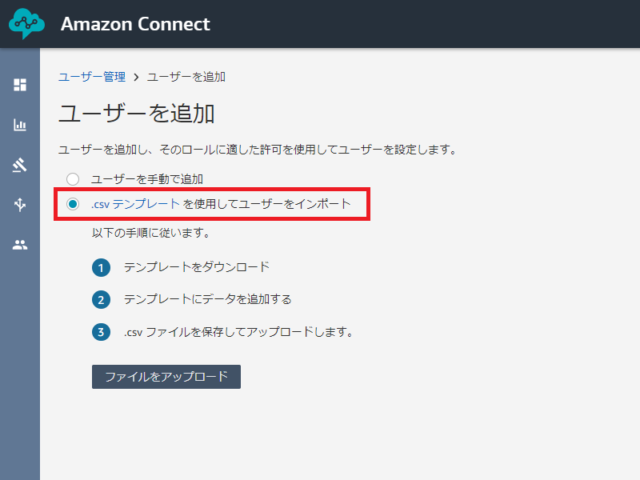This screenshot has height=480, width=640.
Task: Click the ユーザーを手動で追加 option label
Action: point(147,179)
